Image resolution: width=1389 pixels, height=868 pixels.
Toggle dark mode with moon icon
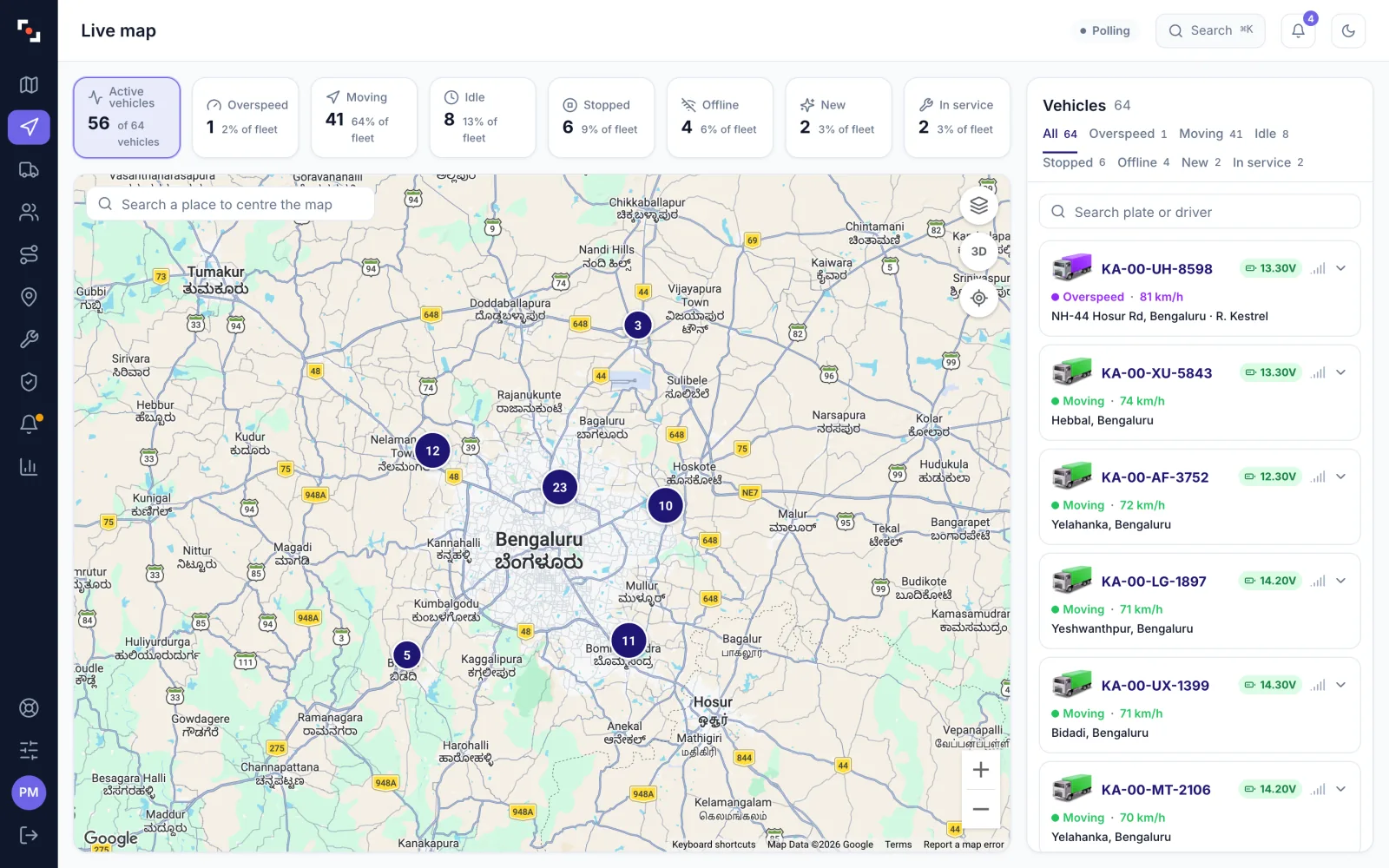pos(1348,30)
